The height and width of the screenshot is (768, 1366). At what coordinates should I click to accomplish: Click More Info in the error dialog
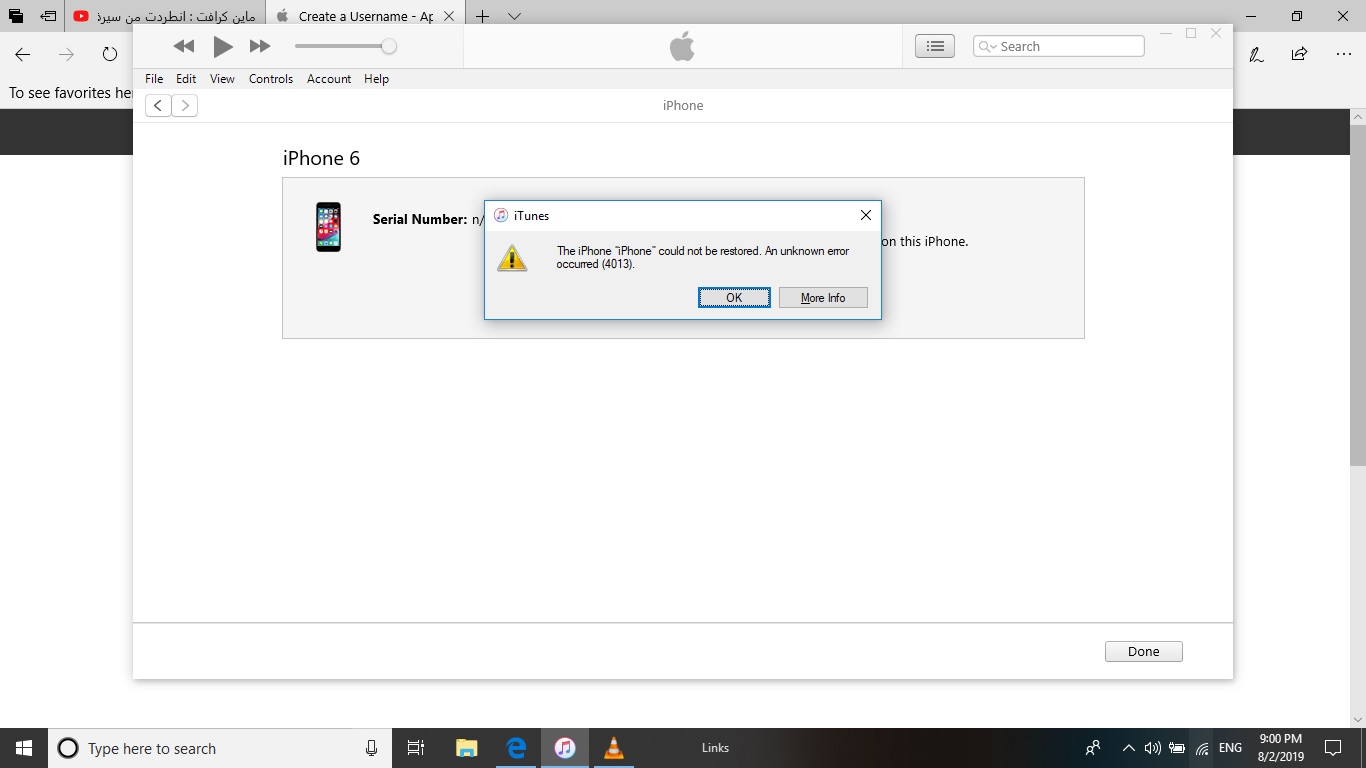823,298
